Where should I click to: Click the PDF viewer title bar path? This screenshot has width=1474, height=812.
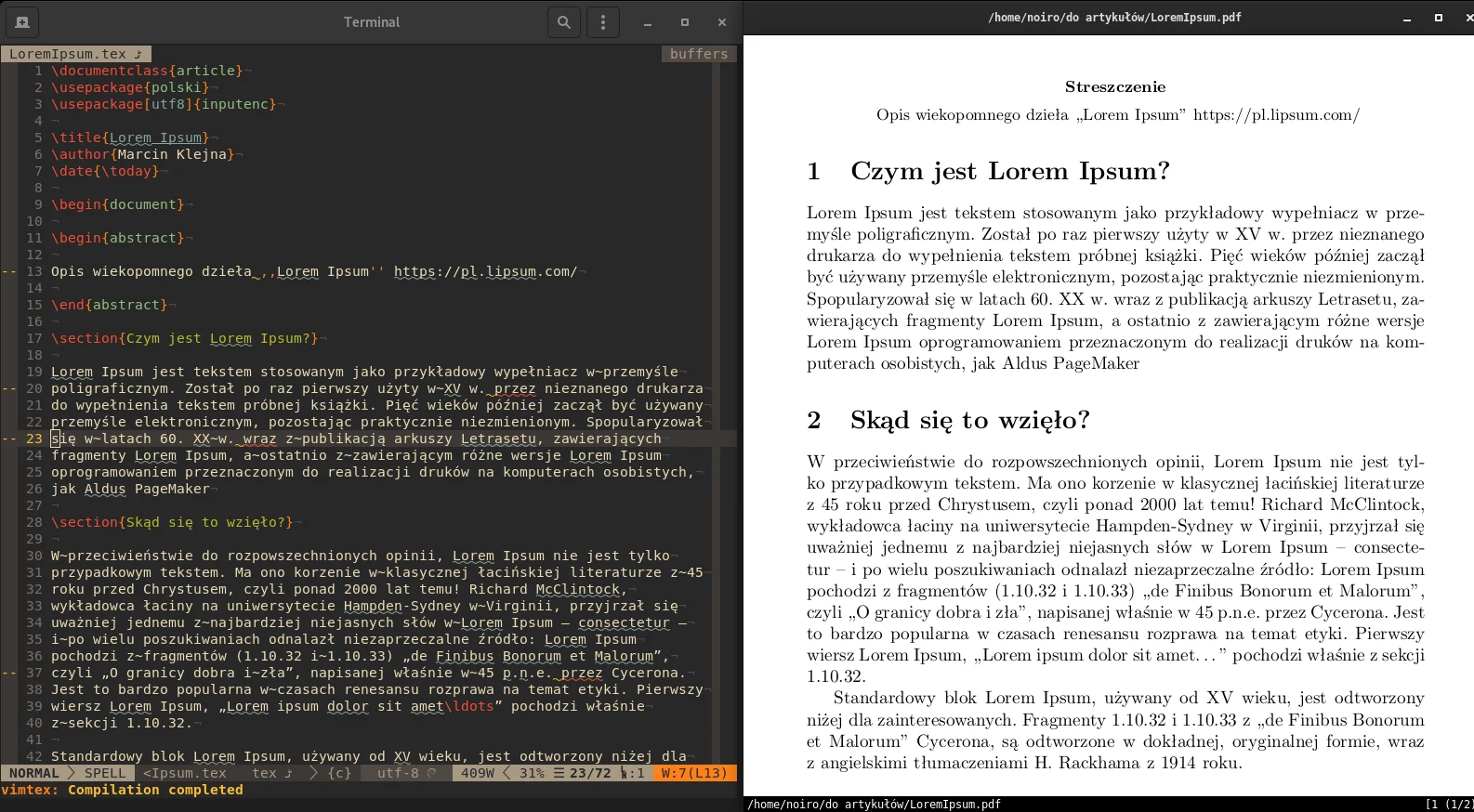(x=1114, y=18)
